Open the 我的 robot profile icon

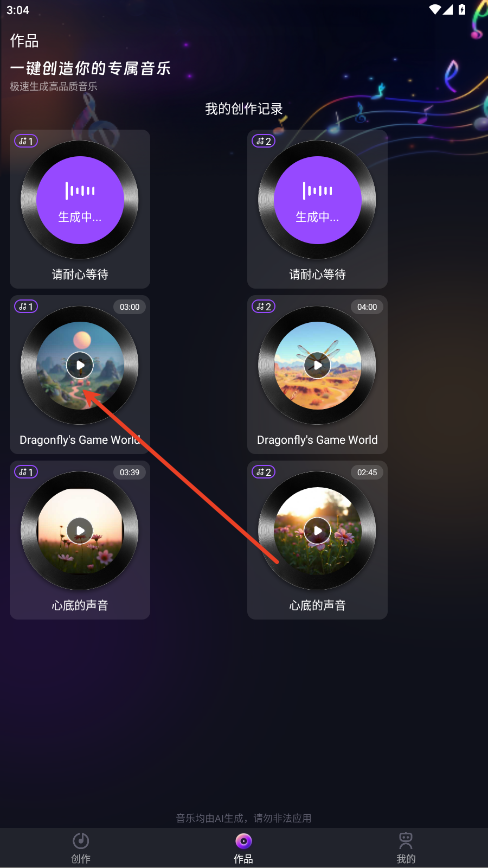[406, 841]
